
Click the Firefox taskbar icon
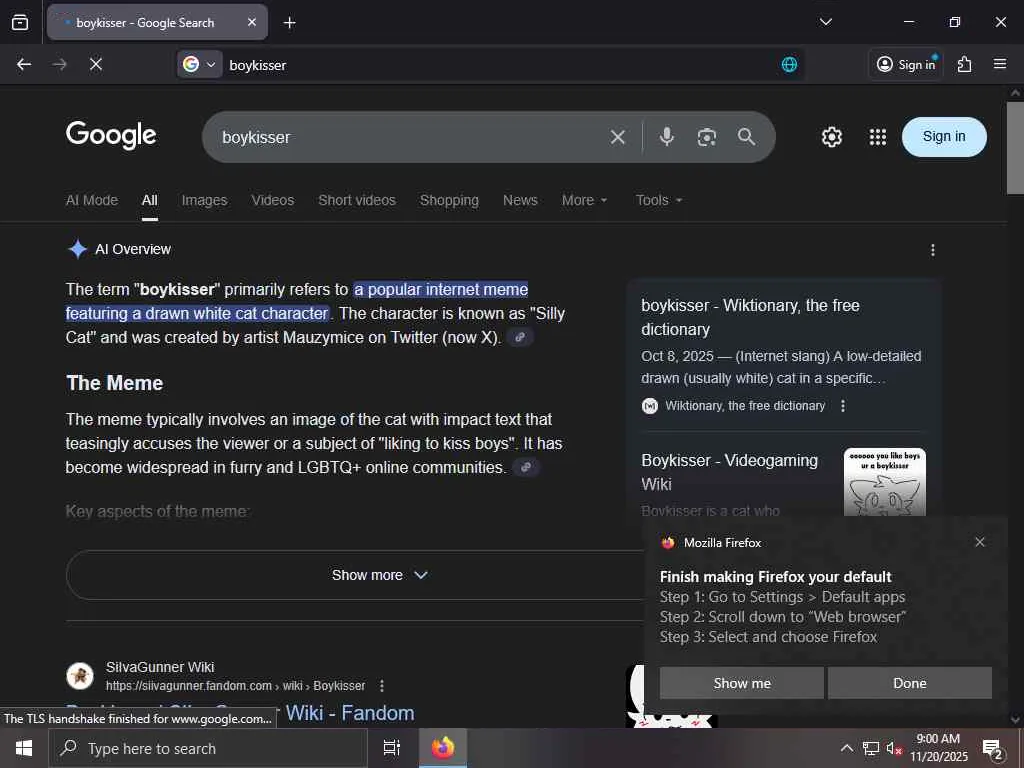443,748
